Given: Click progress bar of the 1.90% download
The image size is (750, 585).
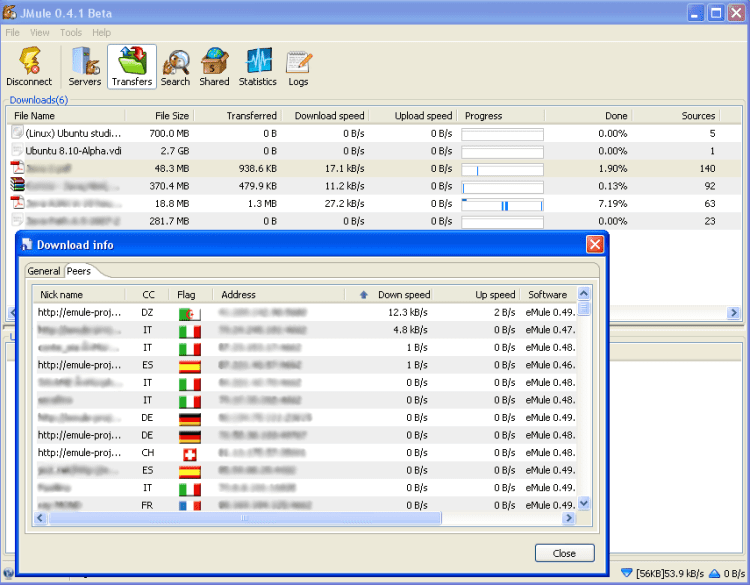Looking at the screenshot, I should pyautogui.click(x=502, y=169).
